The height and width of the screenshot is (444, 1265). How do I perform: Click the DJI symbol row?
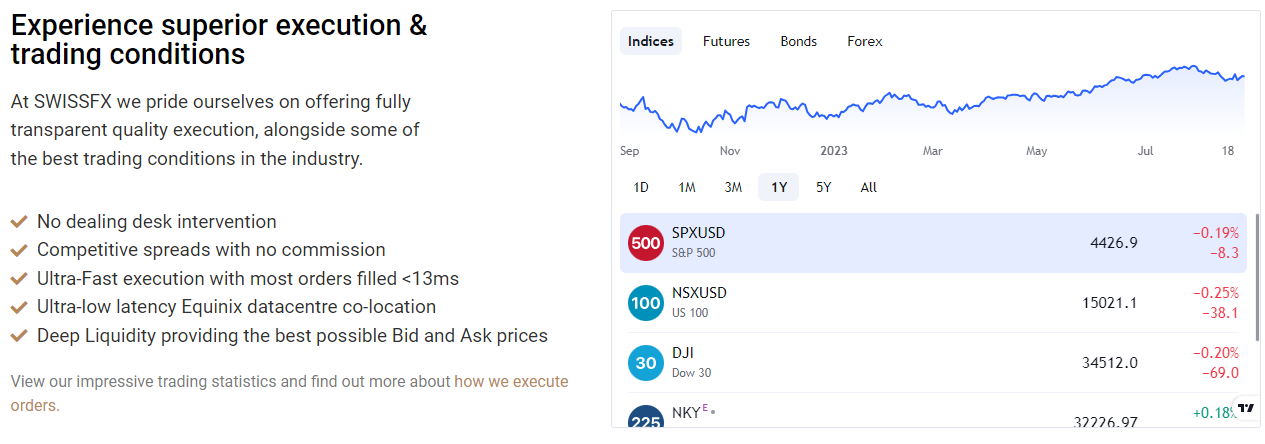[900, 363]
